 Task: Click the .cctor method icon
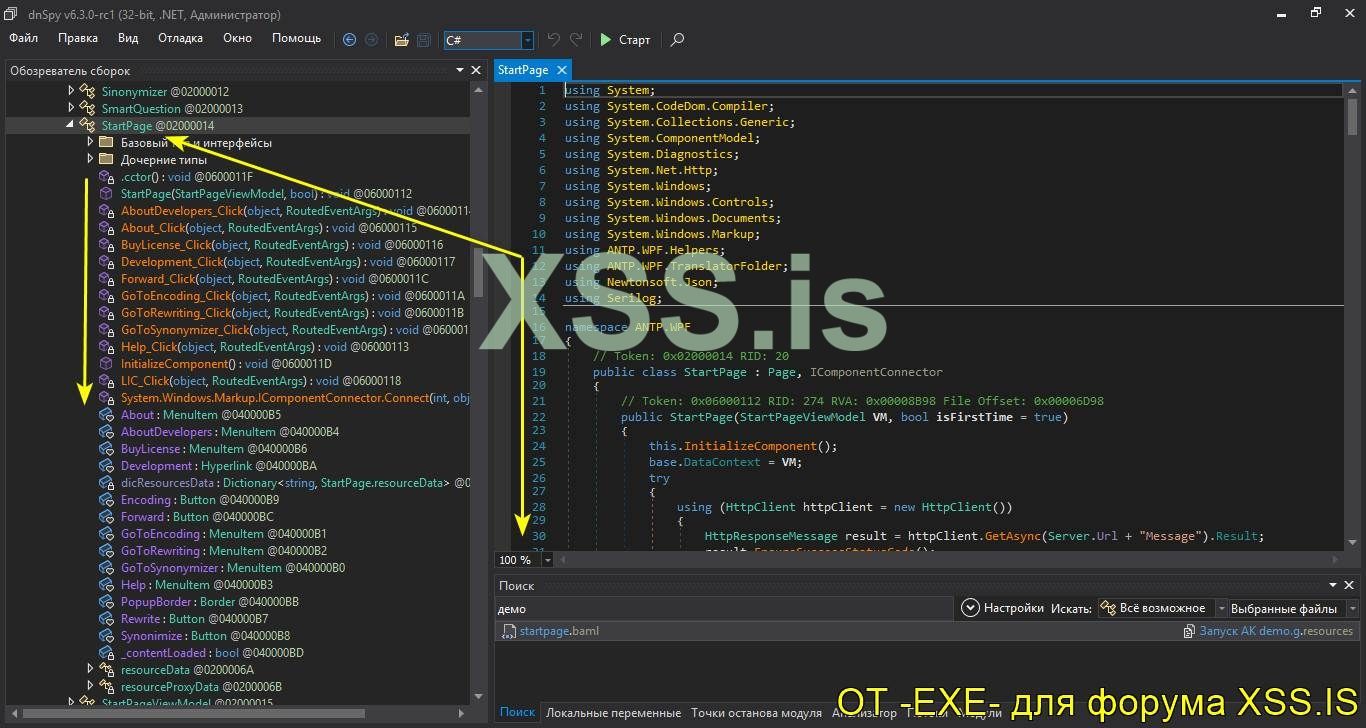(x=106, y=177)
